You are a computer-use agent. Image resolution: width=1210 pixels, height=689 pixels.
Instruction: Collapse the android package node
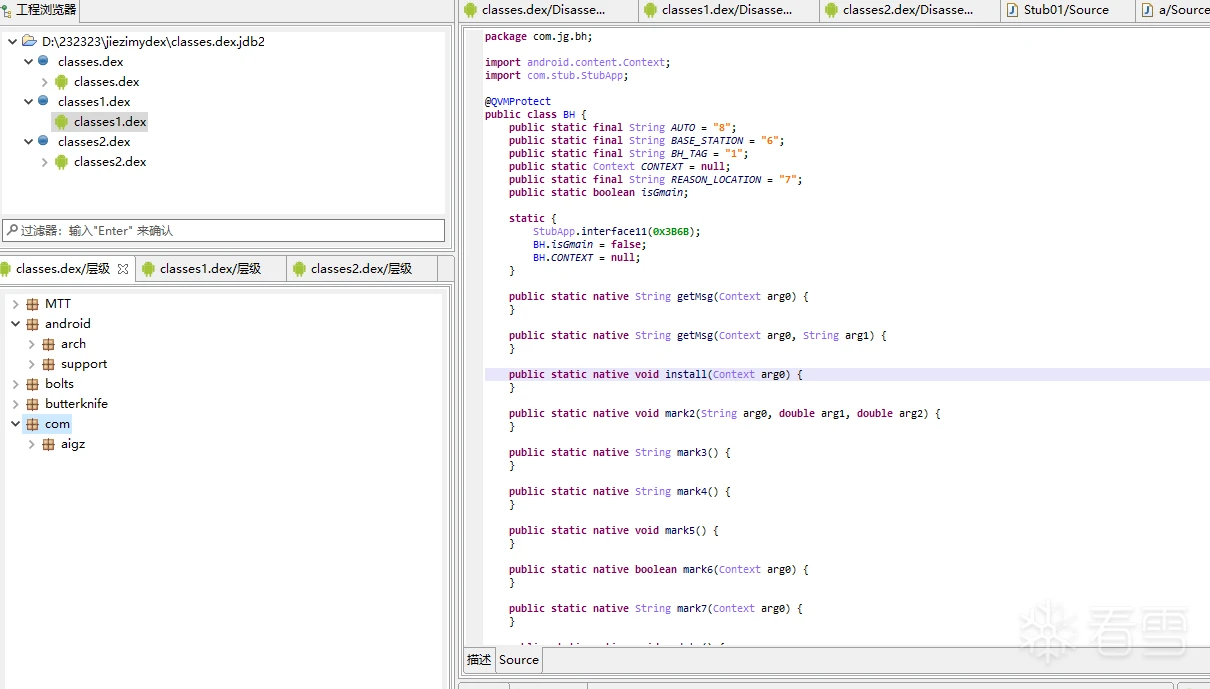point(16,324)
